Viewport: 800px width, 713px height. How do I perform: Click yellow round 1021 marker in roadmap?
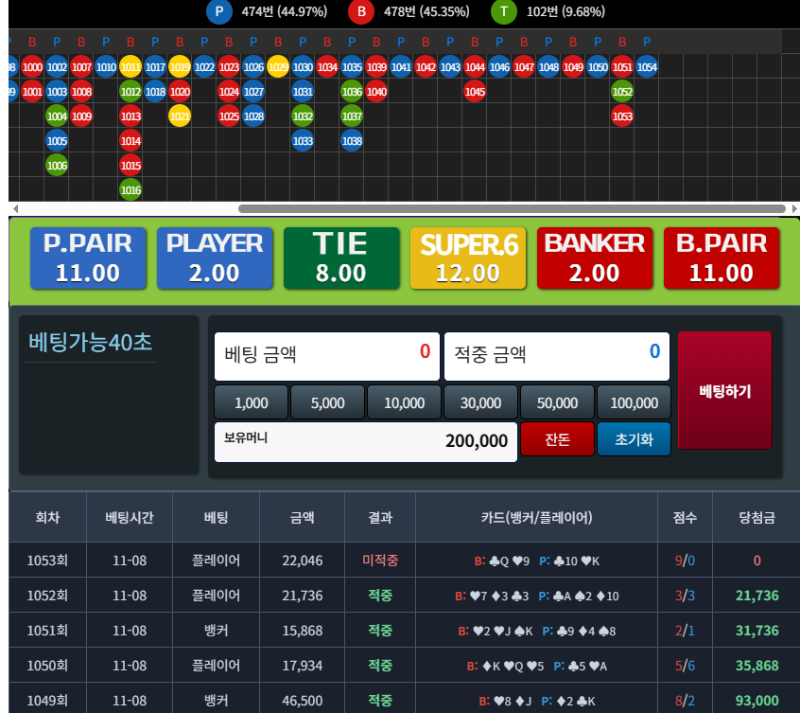[179, 116]
